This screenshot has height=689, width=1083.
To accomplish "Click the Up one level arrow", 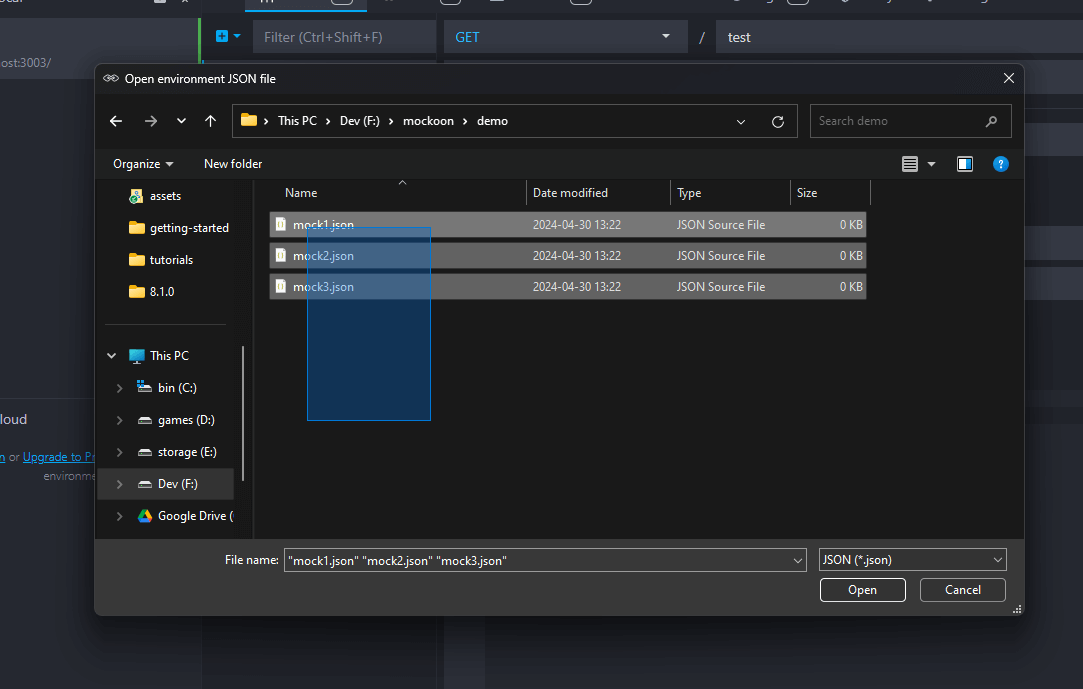I will 210,121.
